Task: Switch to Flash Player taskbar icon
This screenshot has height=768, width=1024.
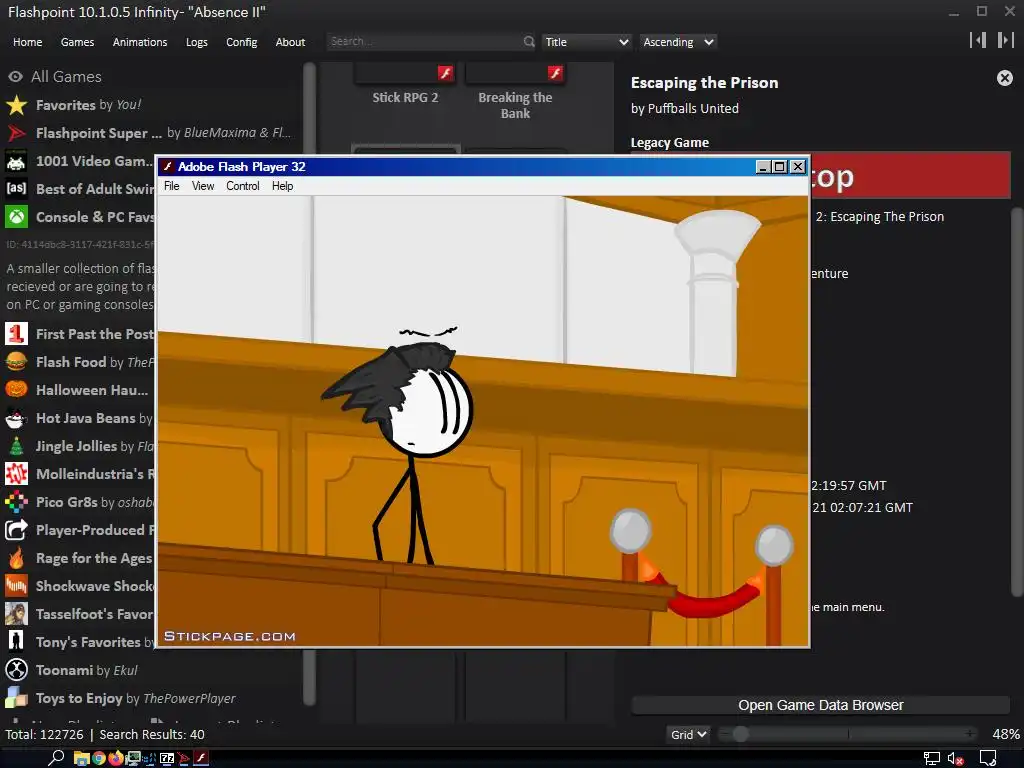Action: click(x=201, y=758)
